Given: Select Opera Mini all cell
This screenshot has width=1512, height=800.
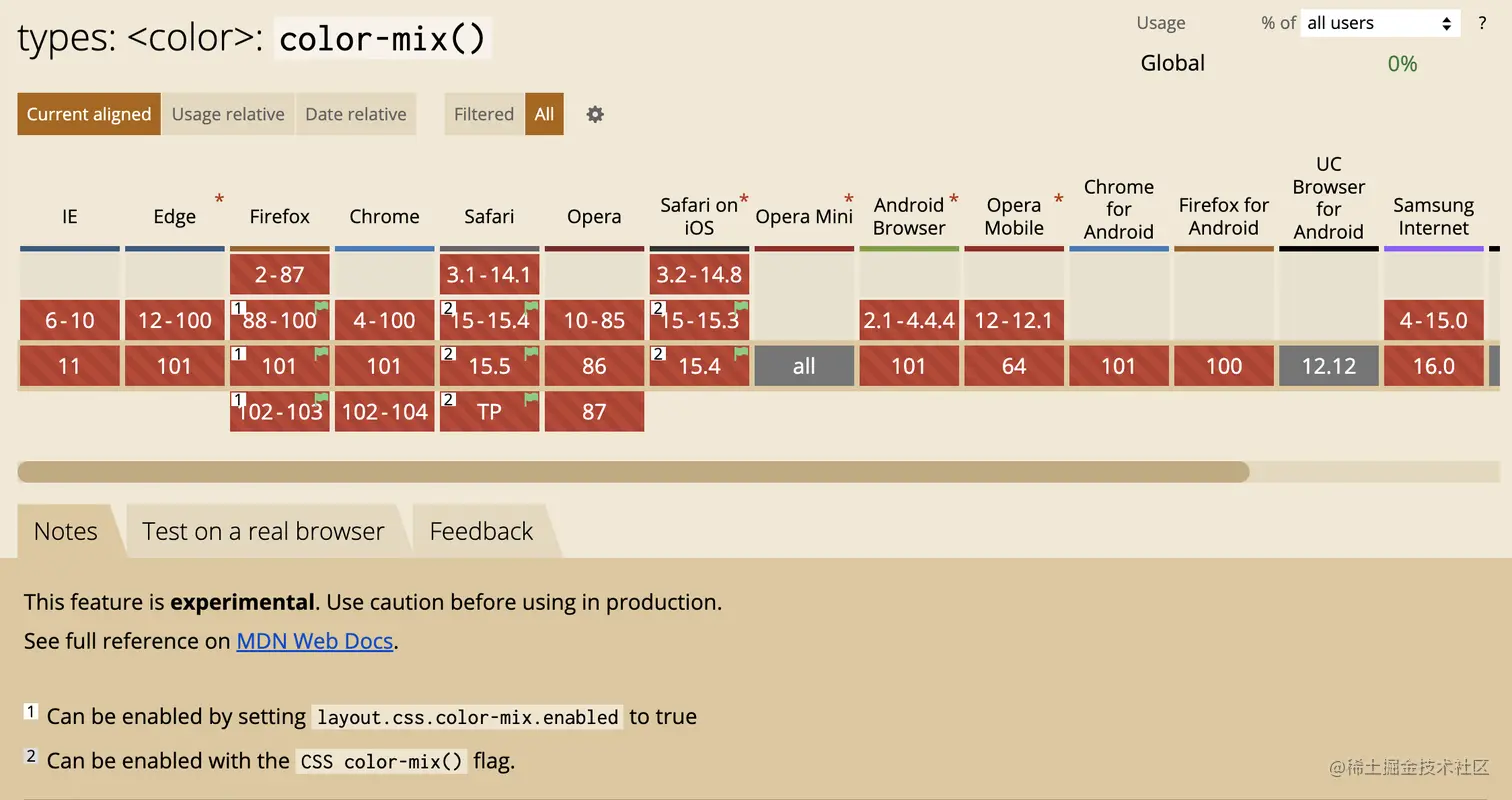Looking at the screenshot, I should (804, 366).
